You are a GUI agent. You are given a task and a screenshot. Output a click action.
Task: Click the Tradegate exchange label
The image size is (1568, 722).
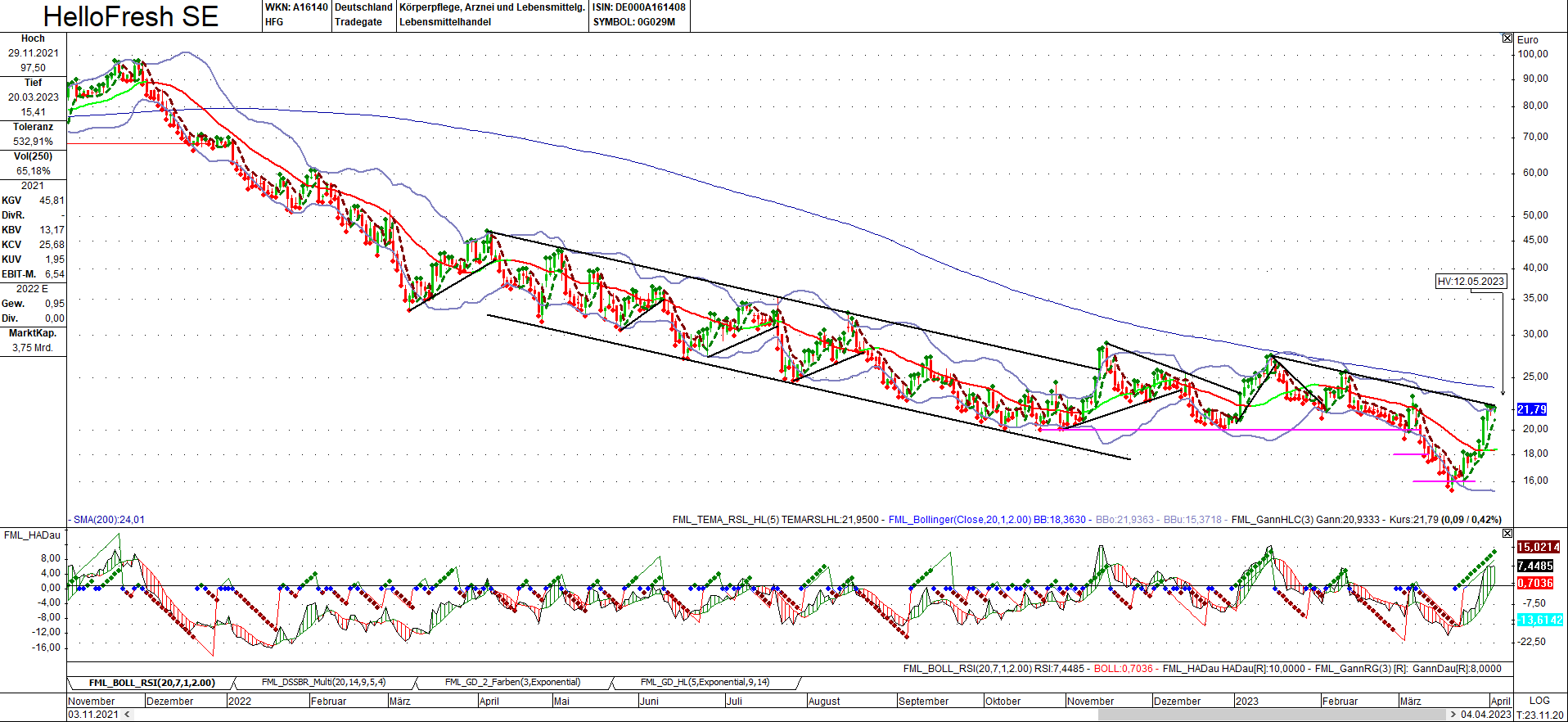pos(358,22)
